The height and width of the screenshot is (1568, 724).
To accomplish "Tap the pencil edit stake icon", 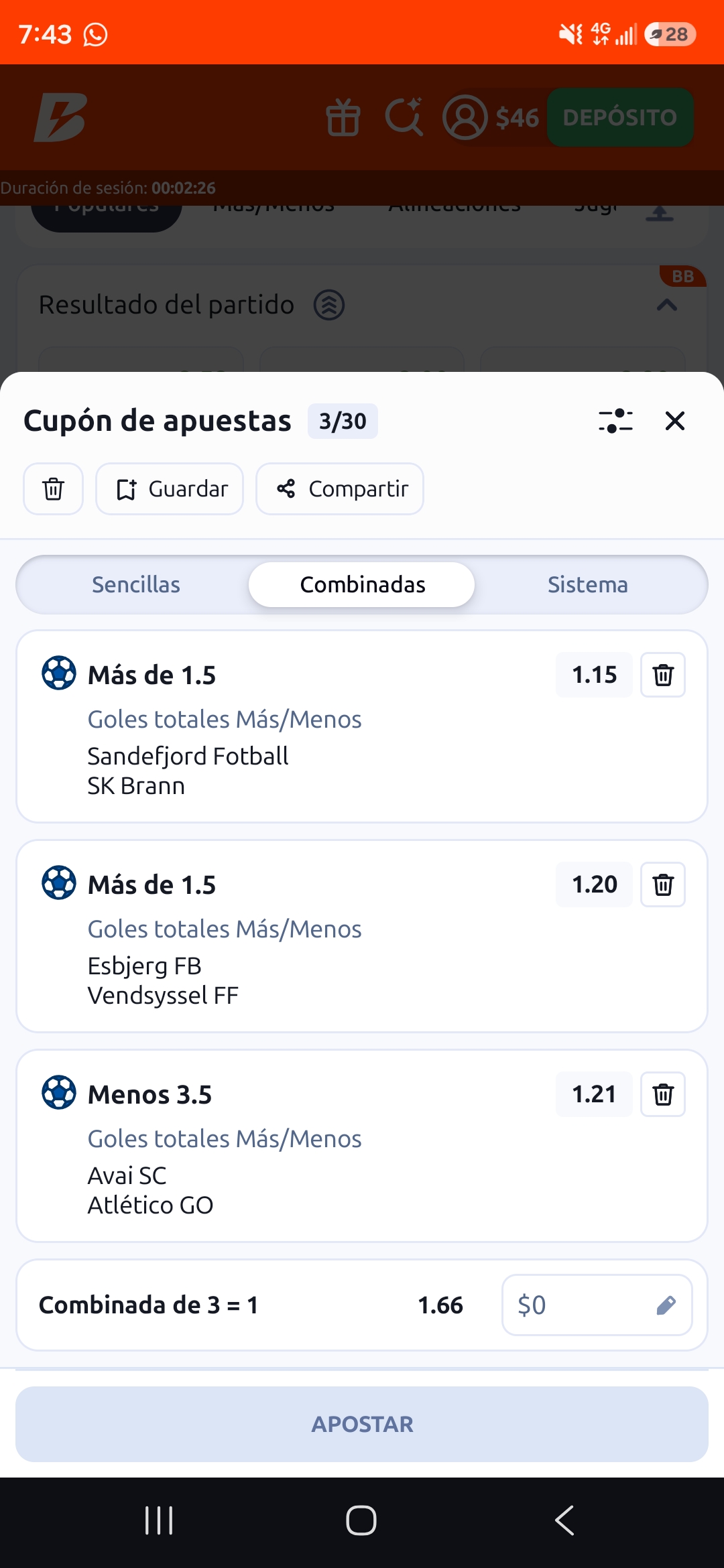I will click(x=666, y=1305).
